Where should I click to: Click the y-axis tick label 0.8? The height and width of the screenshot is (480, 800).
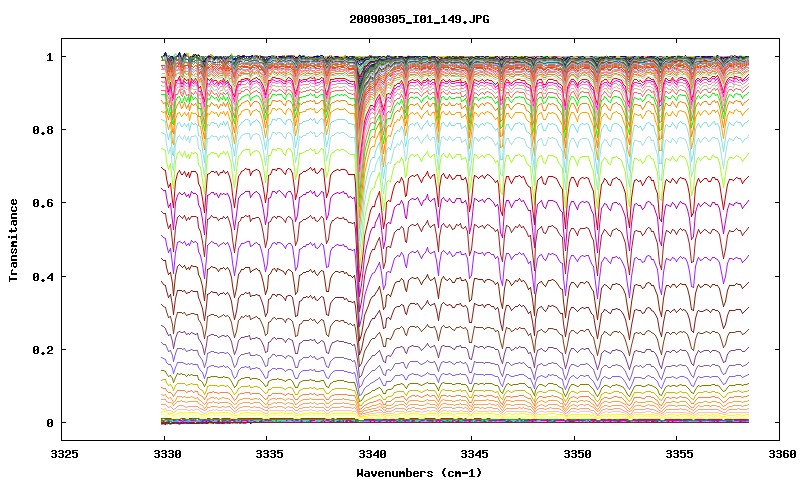click(43, 130)
